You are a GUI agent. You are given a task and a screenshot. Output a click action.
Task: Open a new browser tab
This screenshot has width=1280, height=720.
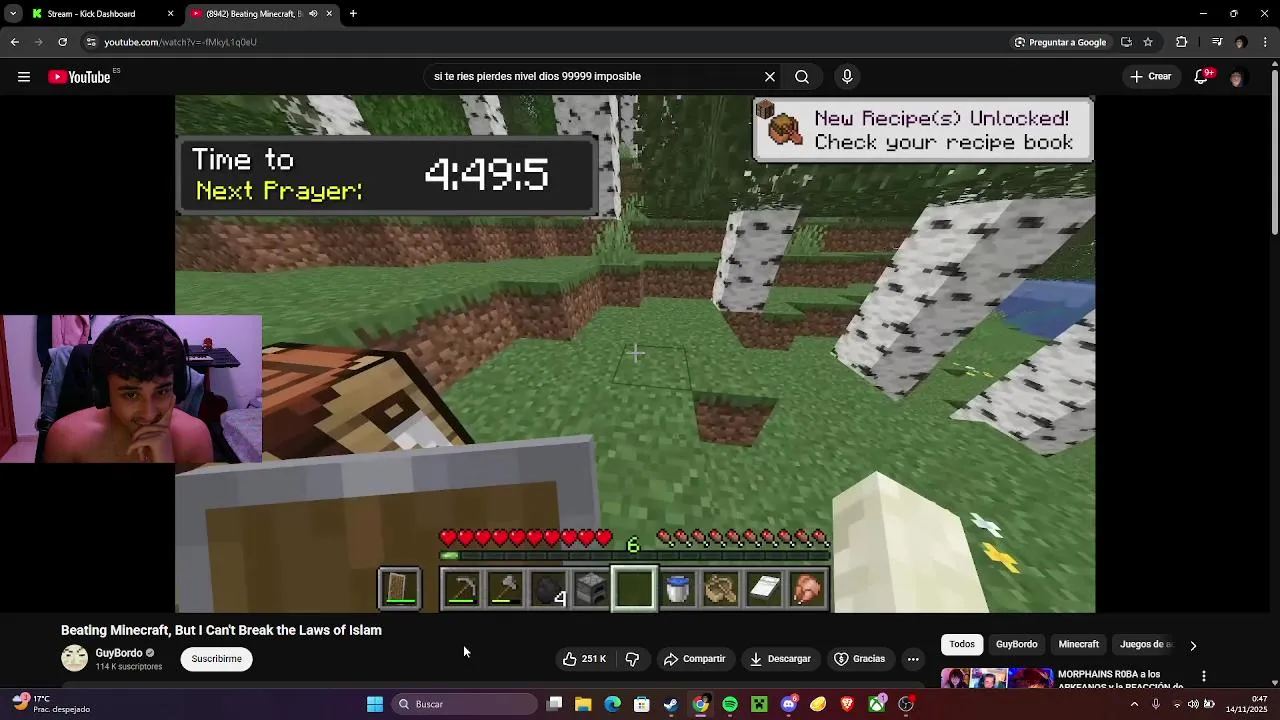pyautogui.click(x=353, y=14)
